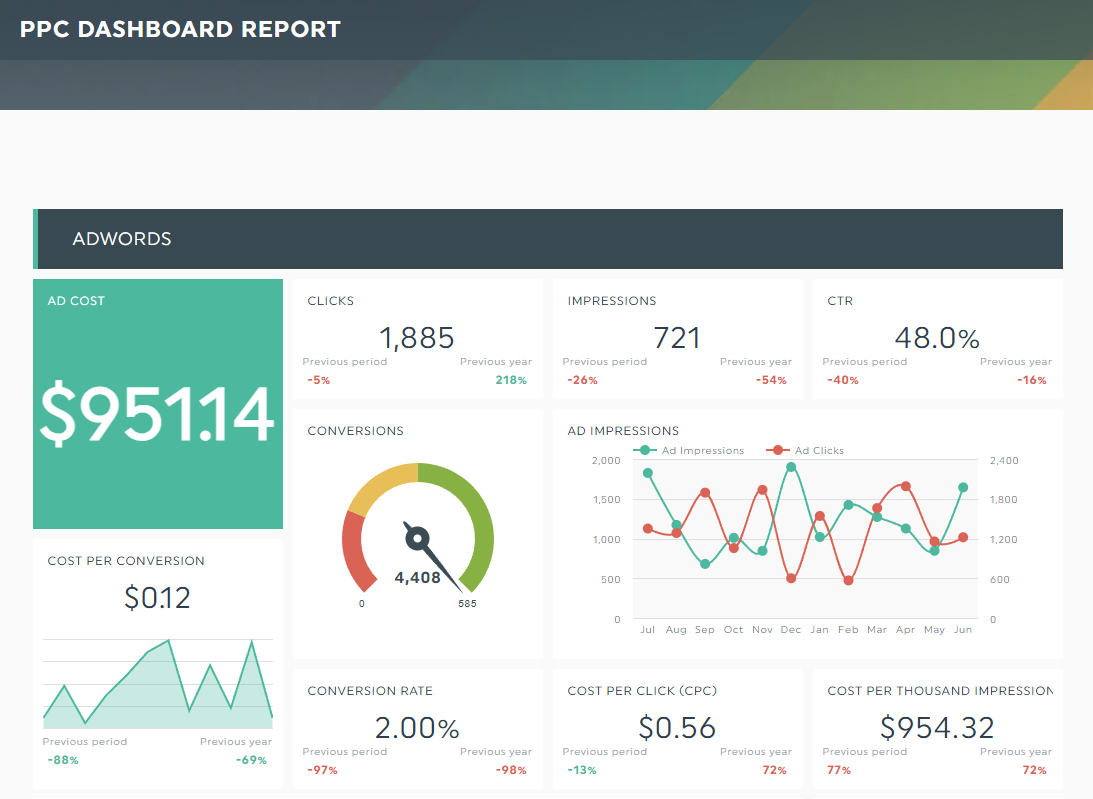Click the COST PER CONVERSION widget title
The image size is (1093, 799).
[x=126, y=561]
